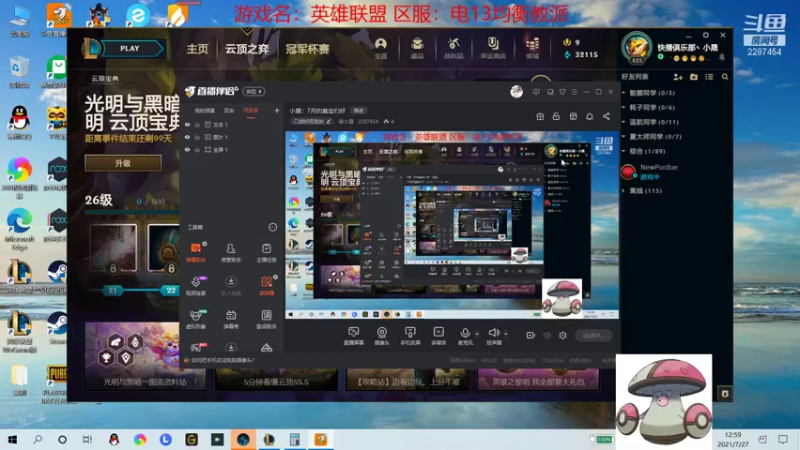Collapse the 综合 (1/89) friend group
The image size is (800, 450).
point(623,151)
